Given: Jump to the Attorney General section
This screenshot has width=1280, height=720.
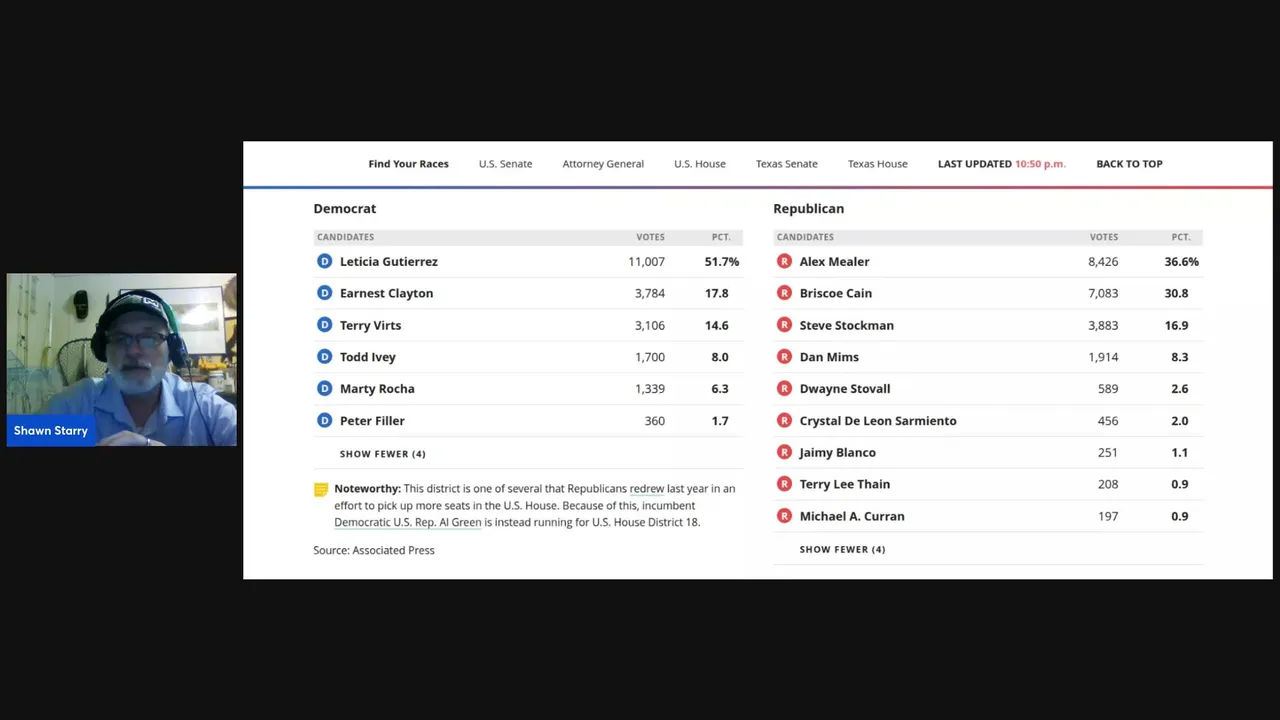Looking at the screenshot, I should (x=603, y=164).
